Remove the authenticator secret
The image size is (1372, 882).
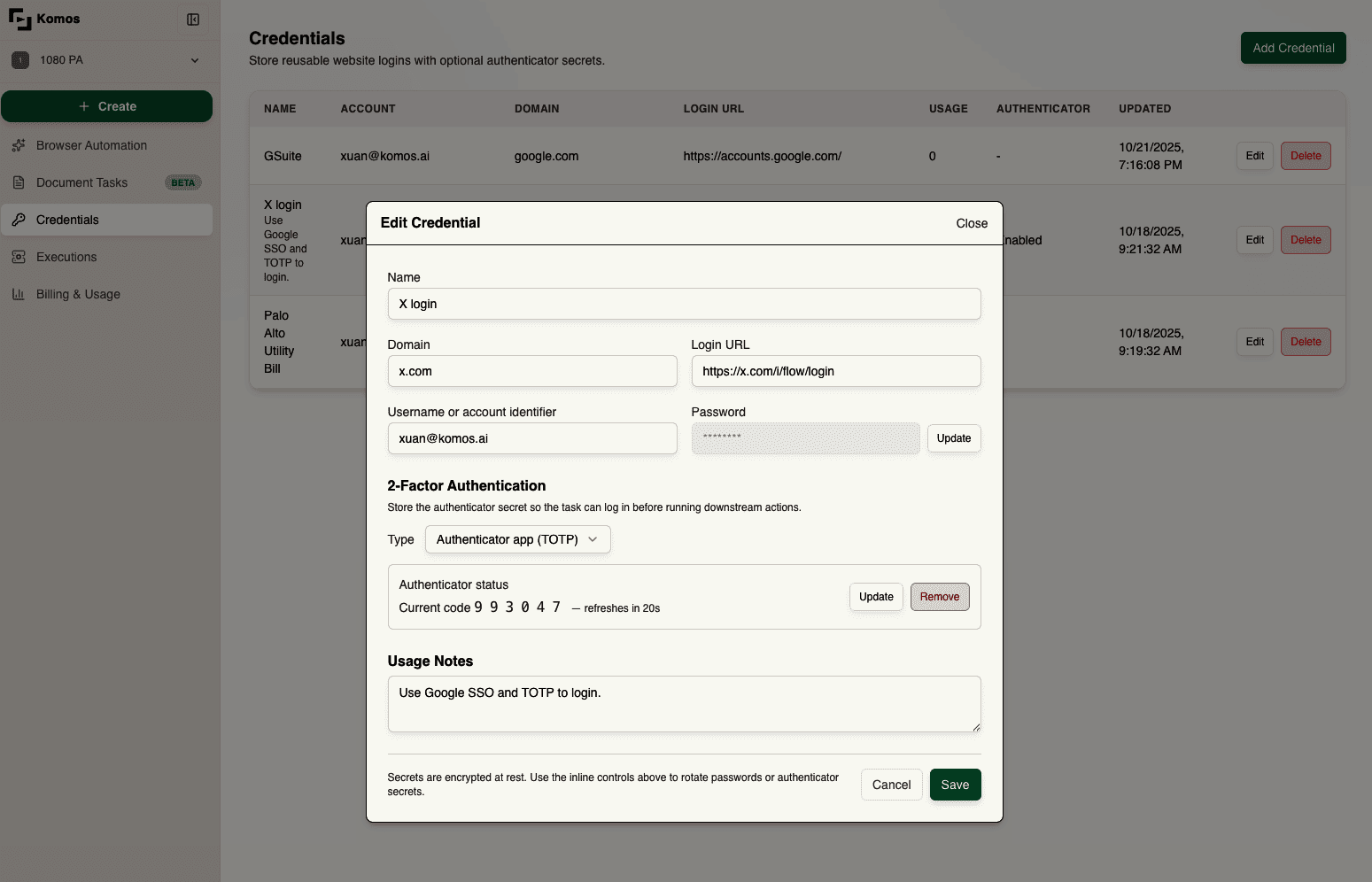click(939, 597)
